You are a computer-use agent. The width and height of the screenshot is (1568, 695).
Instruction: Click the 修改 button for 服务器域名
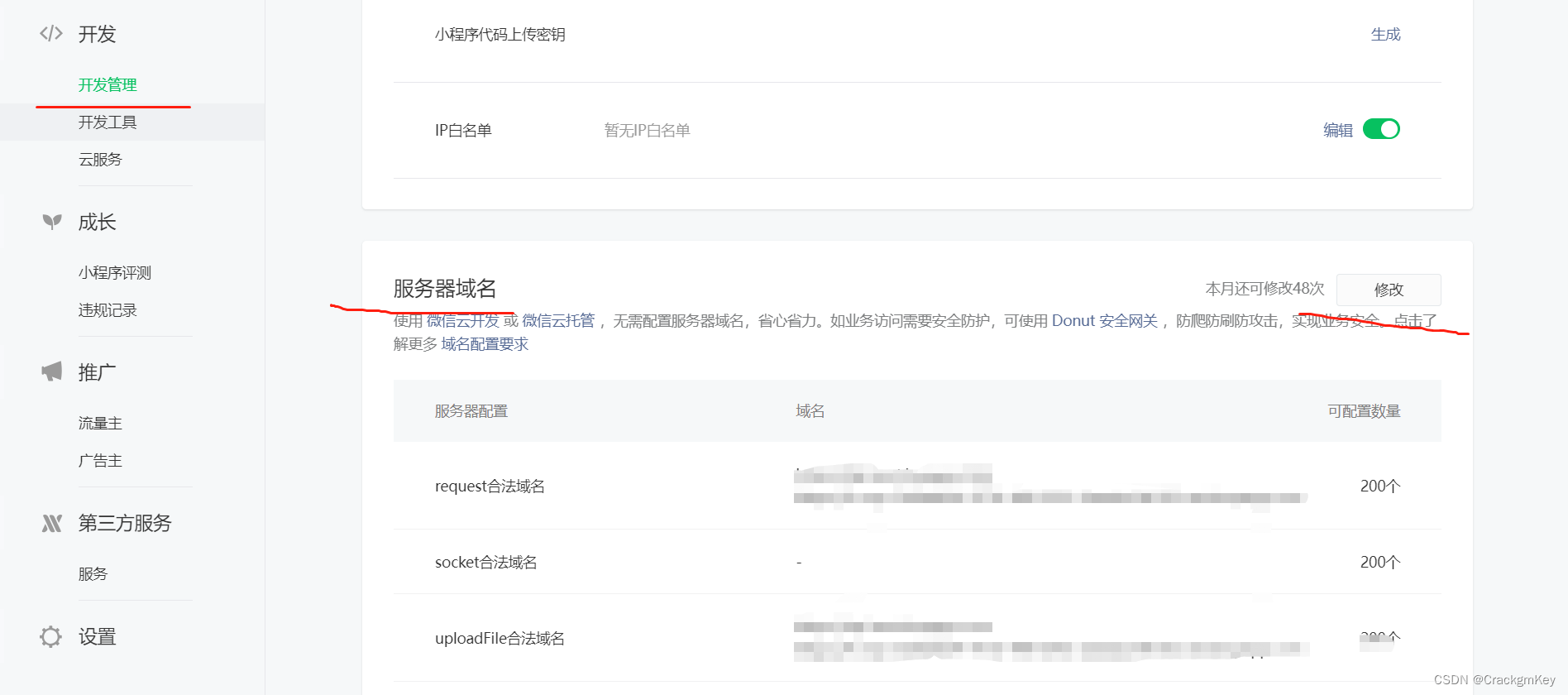[x=1389, y=290]
